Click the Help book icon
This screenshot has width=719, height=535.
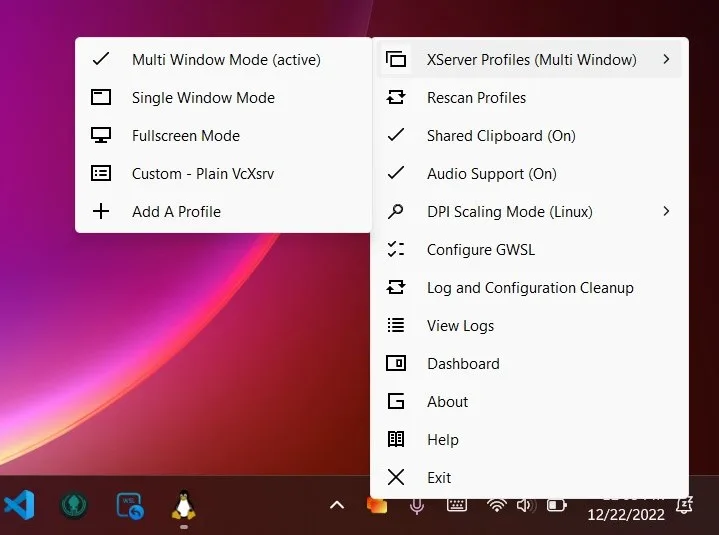(396, 439)
